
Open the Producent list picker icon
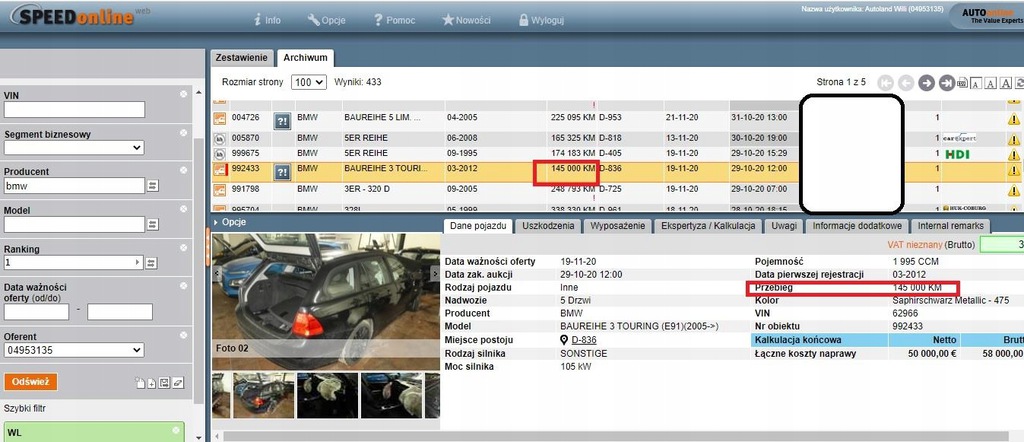[152, 186]
